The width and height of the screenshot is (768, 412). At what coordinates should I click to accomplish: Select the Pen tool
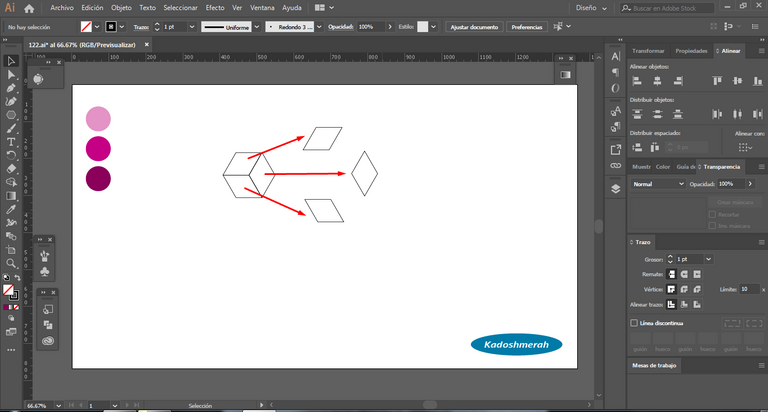[x=11, y=88]
